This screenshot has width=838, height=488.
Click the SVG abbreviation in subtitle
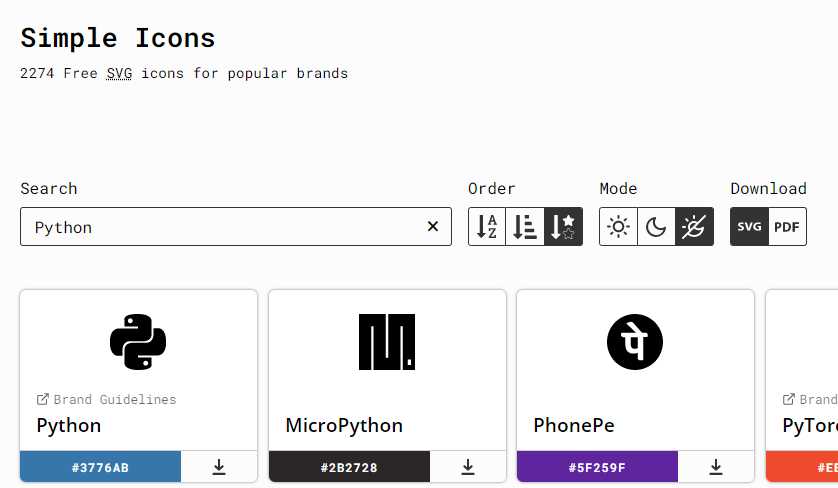coord(119,73)
